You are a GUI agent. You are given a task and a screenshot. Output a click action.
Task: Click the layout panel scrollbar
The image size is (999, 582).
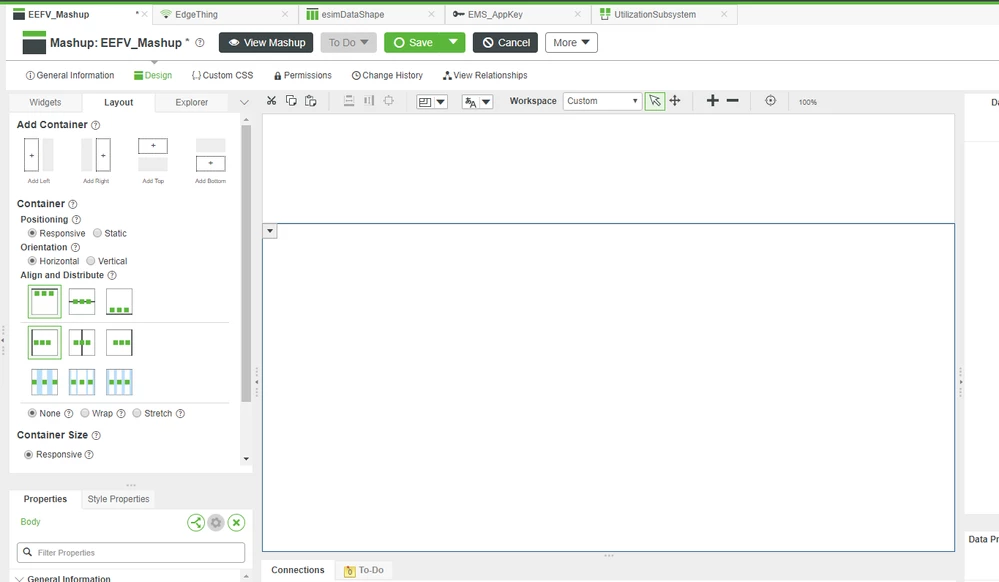(246, 263)
